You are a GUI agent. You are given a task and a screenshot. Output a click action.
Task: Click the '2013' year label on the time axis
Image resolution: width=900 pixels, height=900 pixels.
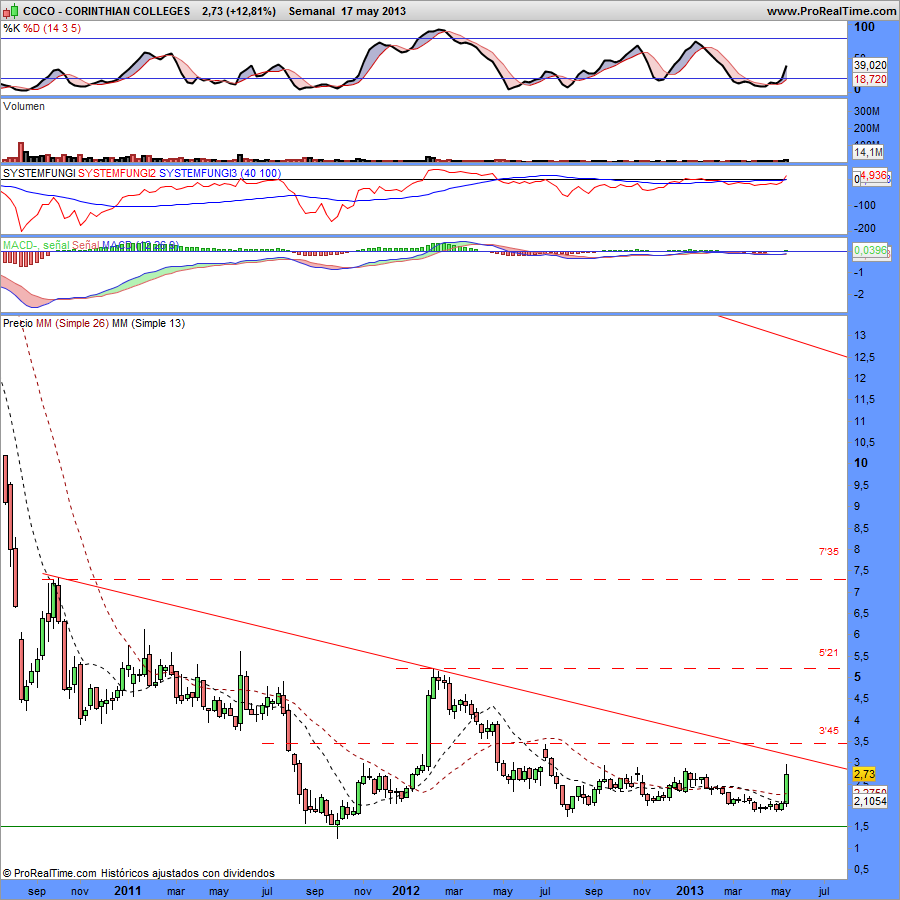689,890
